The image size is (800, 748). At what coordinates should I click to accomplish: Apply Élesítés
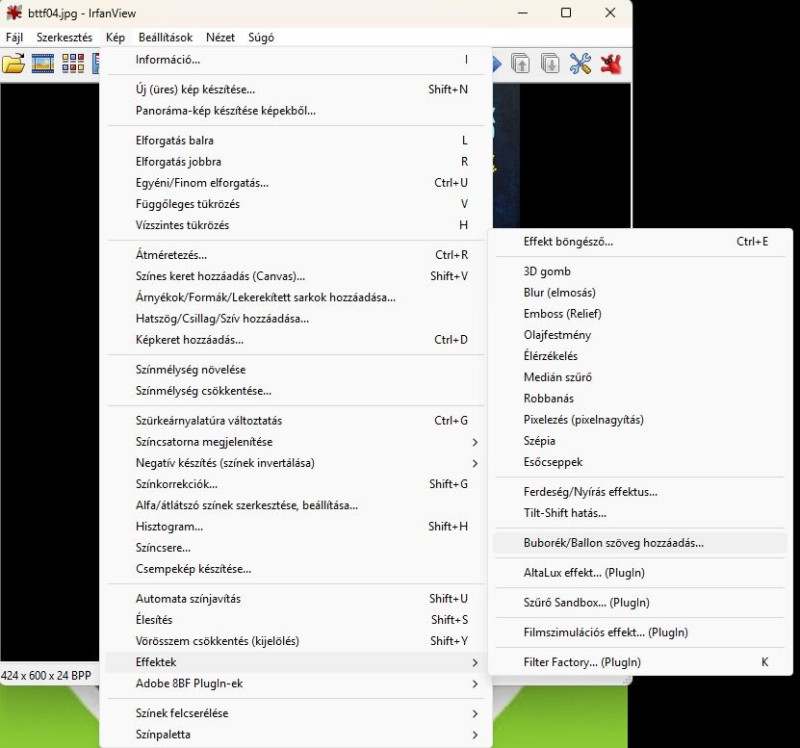pos(296,620)
